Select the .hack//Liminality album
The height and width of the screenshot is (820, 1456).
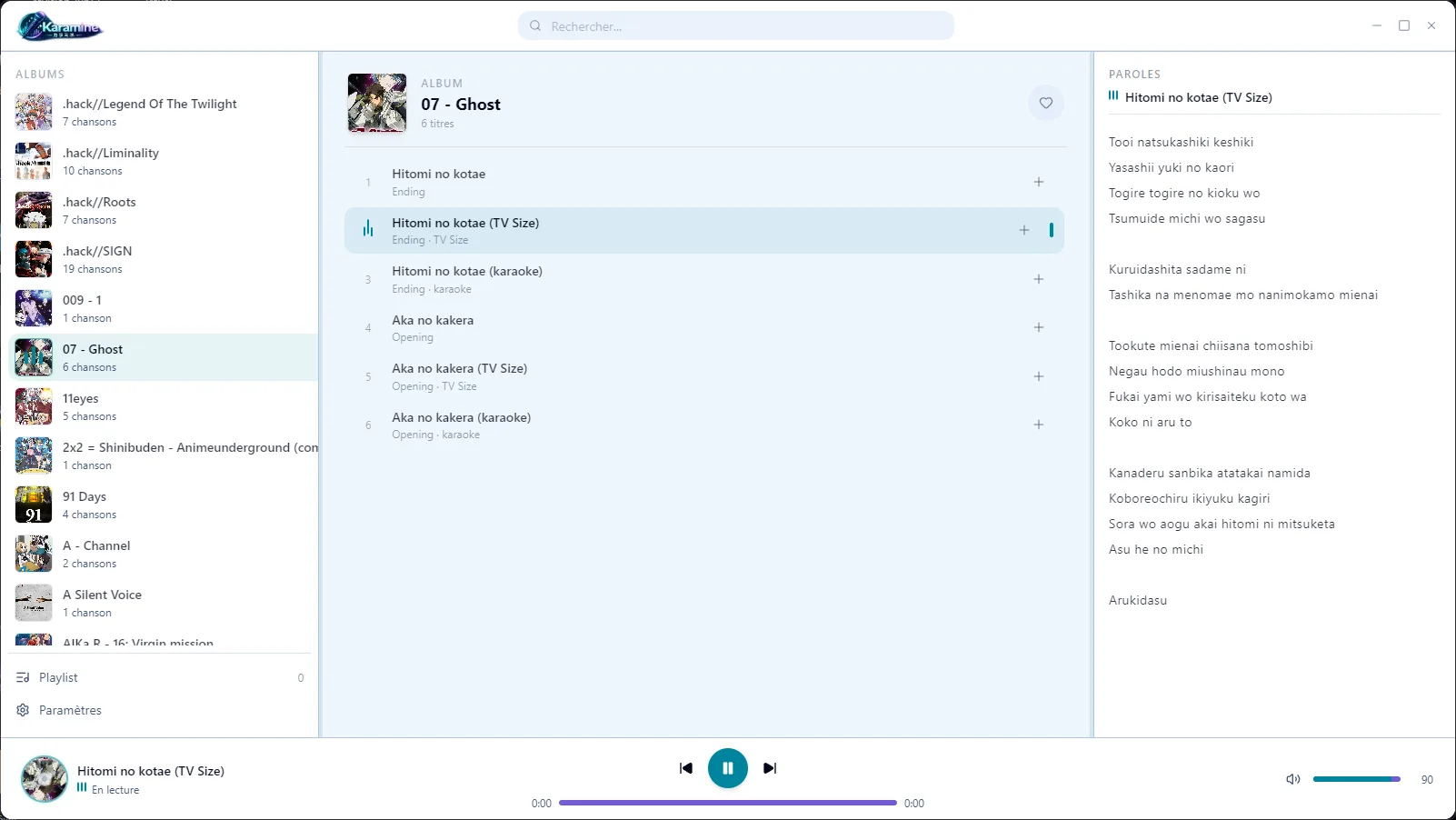pyautogui.click(x=164, y=161)
